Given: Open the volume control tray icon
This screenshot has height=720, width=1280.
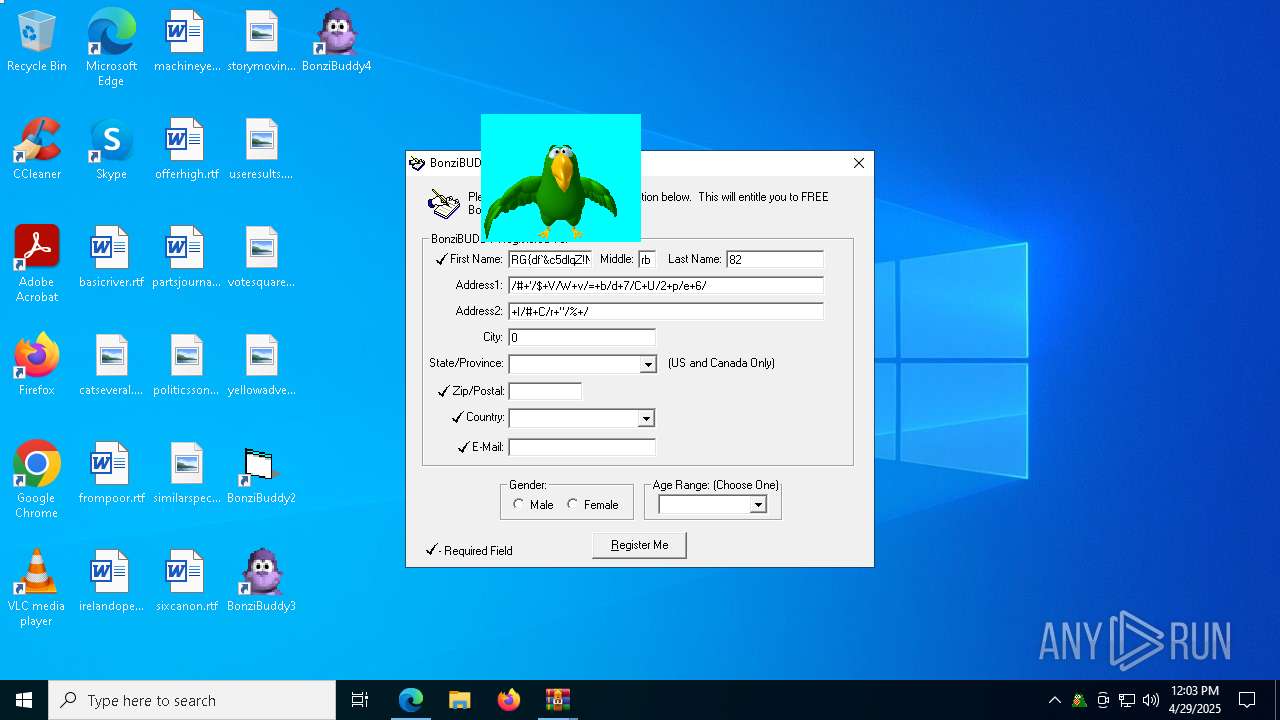Looking at the screenshot, I should [x=1151, y=700].
